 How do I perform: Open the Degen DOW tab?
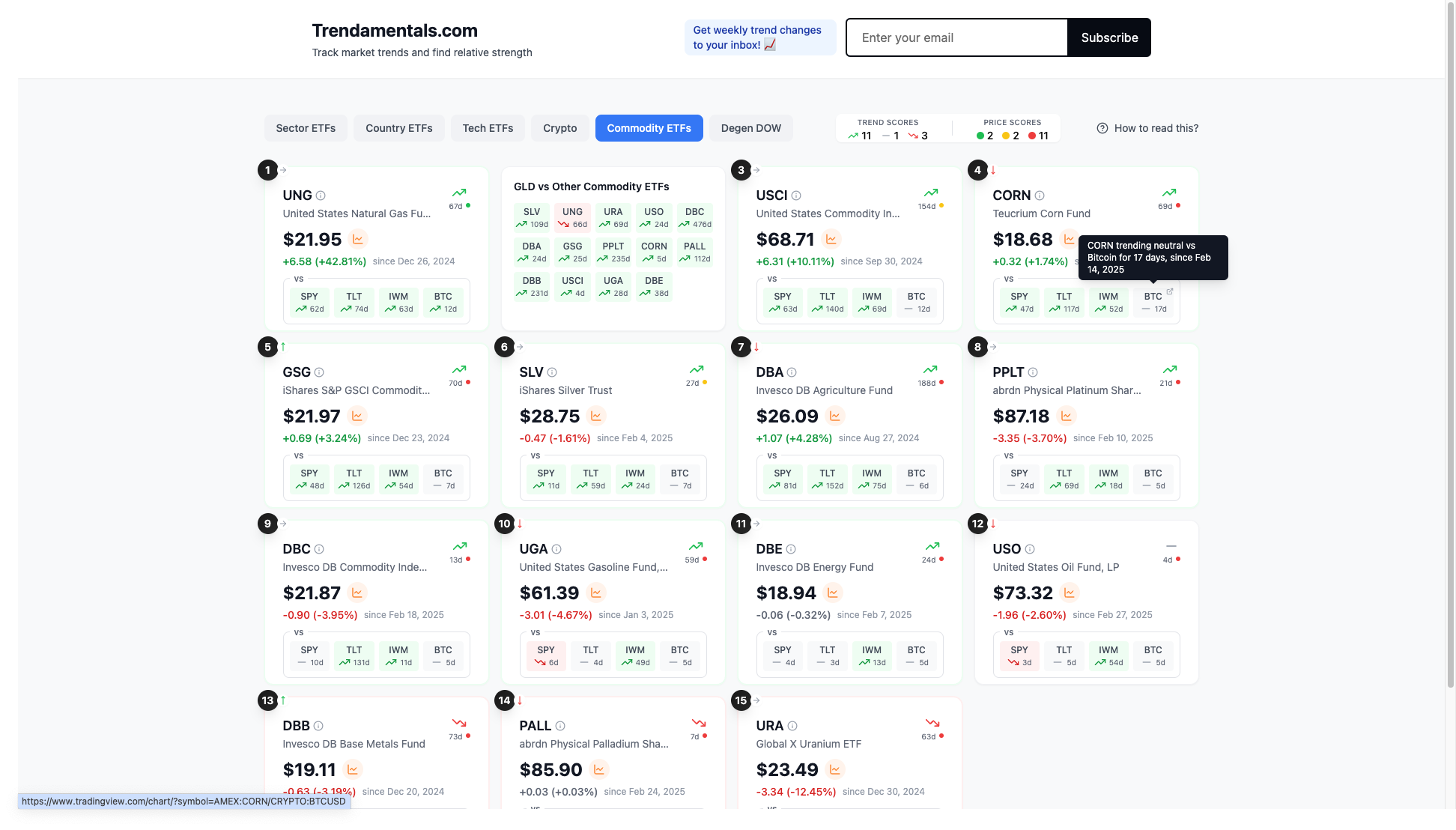coord(750,128)
